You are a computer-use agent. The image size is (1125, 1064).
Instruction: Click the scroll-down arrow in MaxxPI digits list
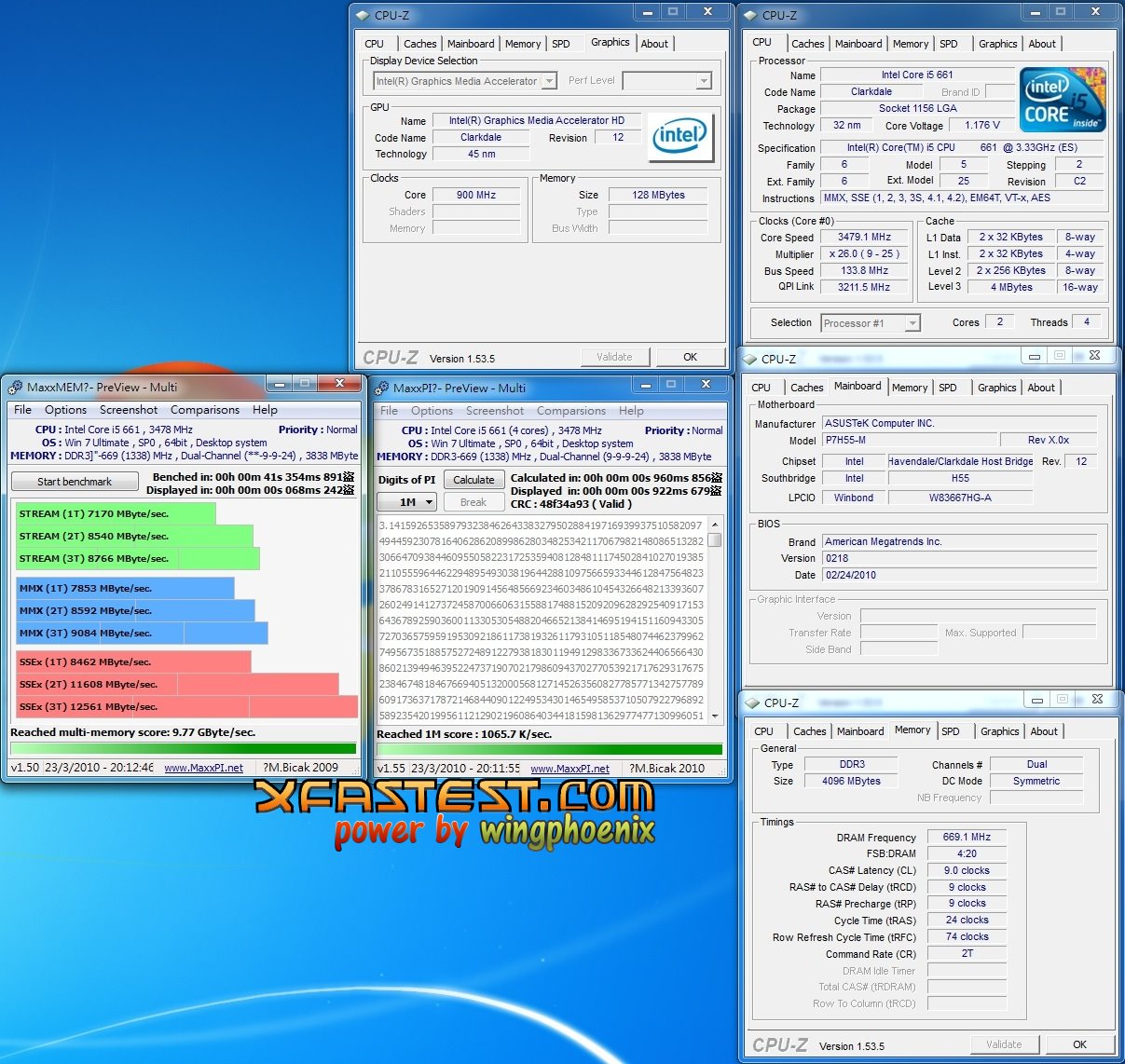(x=715, y=716)
